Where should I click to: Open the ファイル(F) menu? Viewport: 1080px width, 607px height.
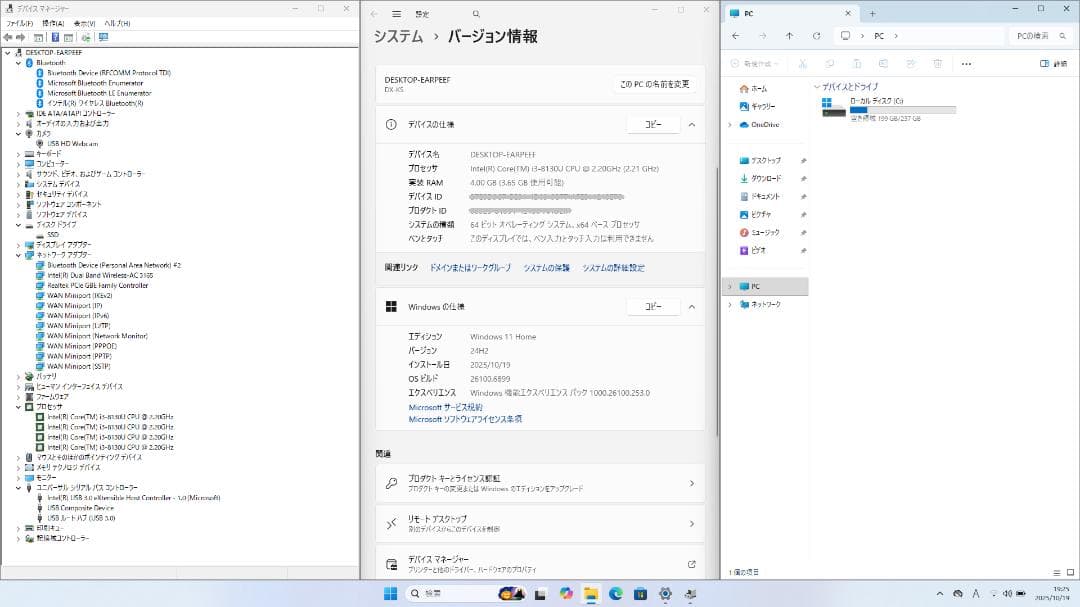click(20, 23)
